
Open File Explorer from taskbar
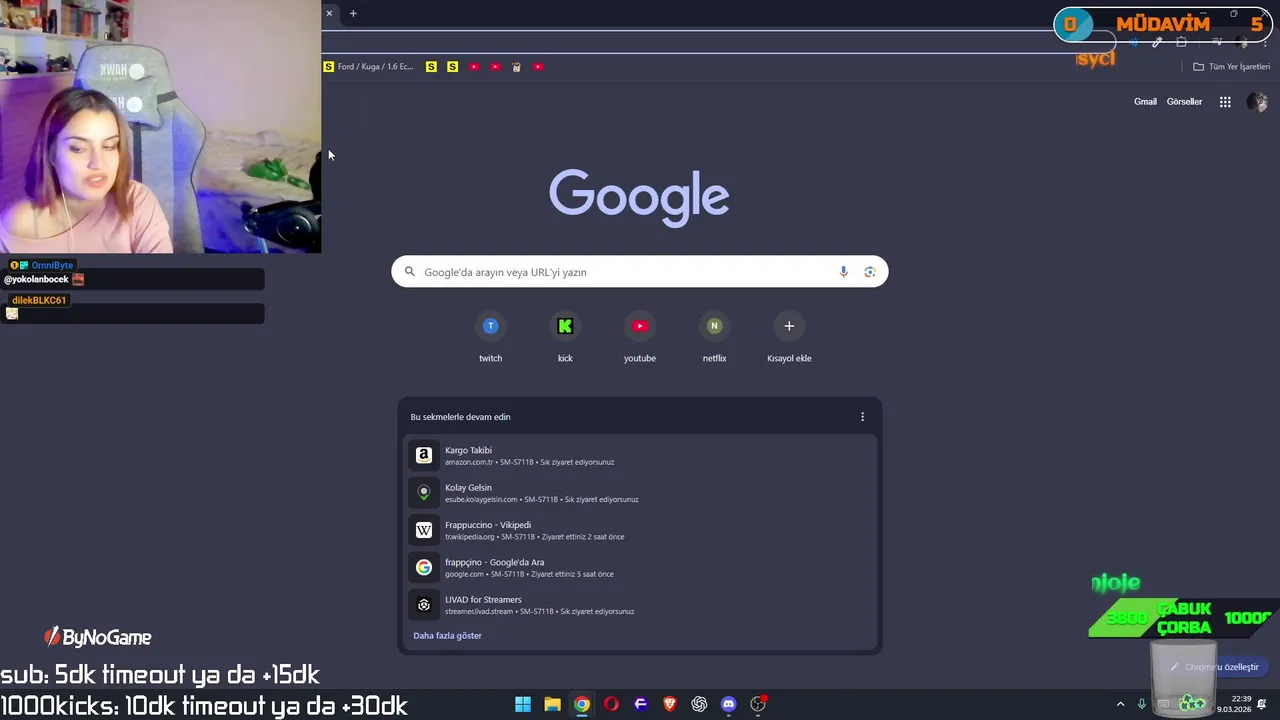point(552,704)
